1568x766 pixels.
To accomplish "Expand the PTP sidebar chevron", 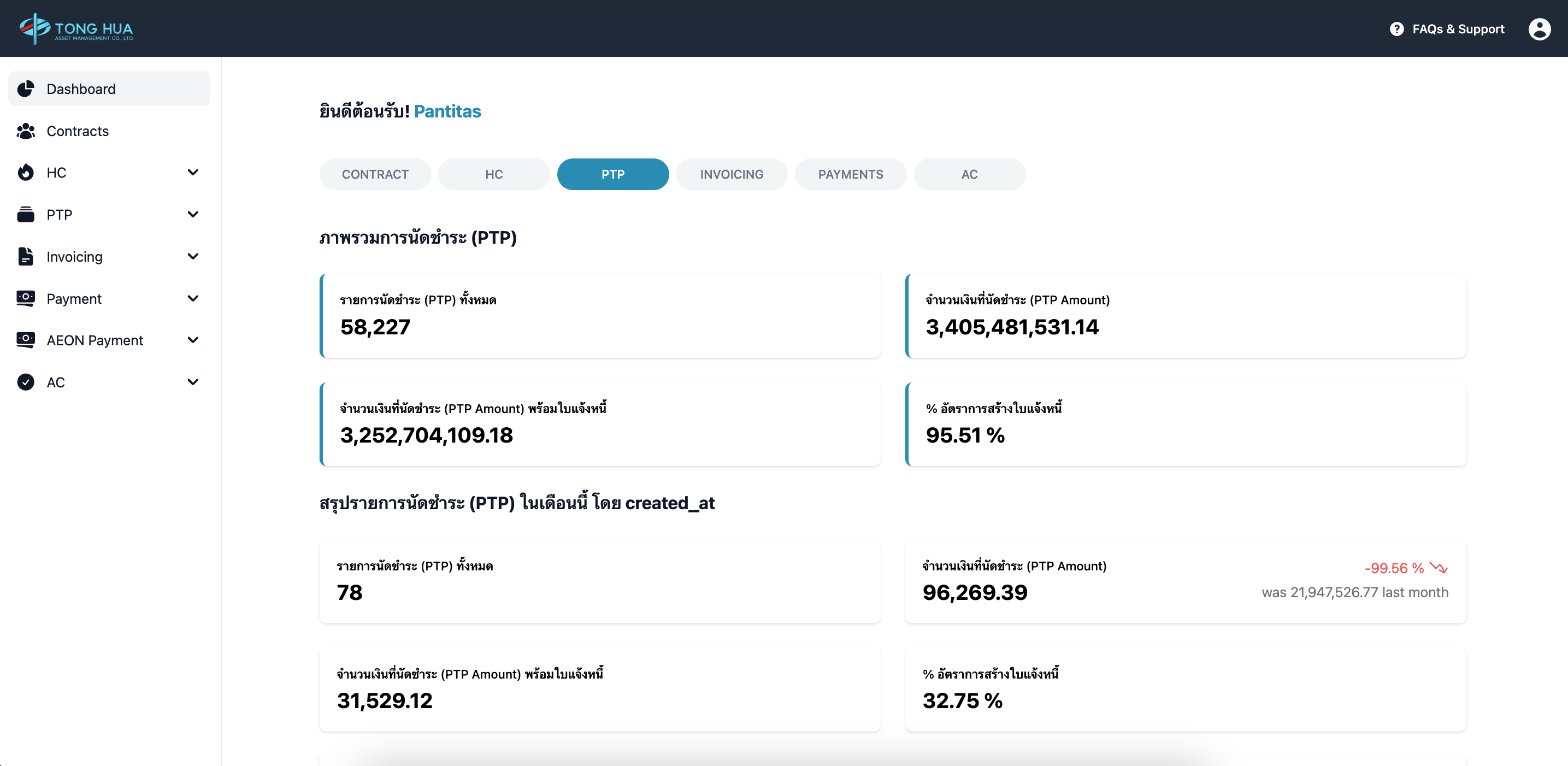I will tap(193, 214).
